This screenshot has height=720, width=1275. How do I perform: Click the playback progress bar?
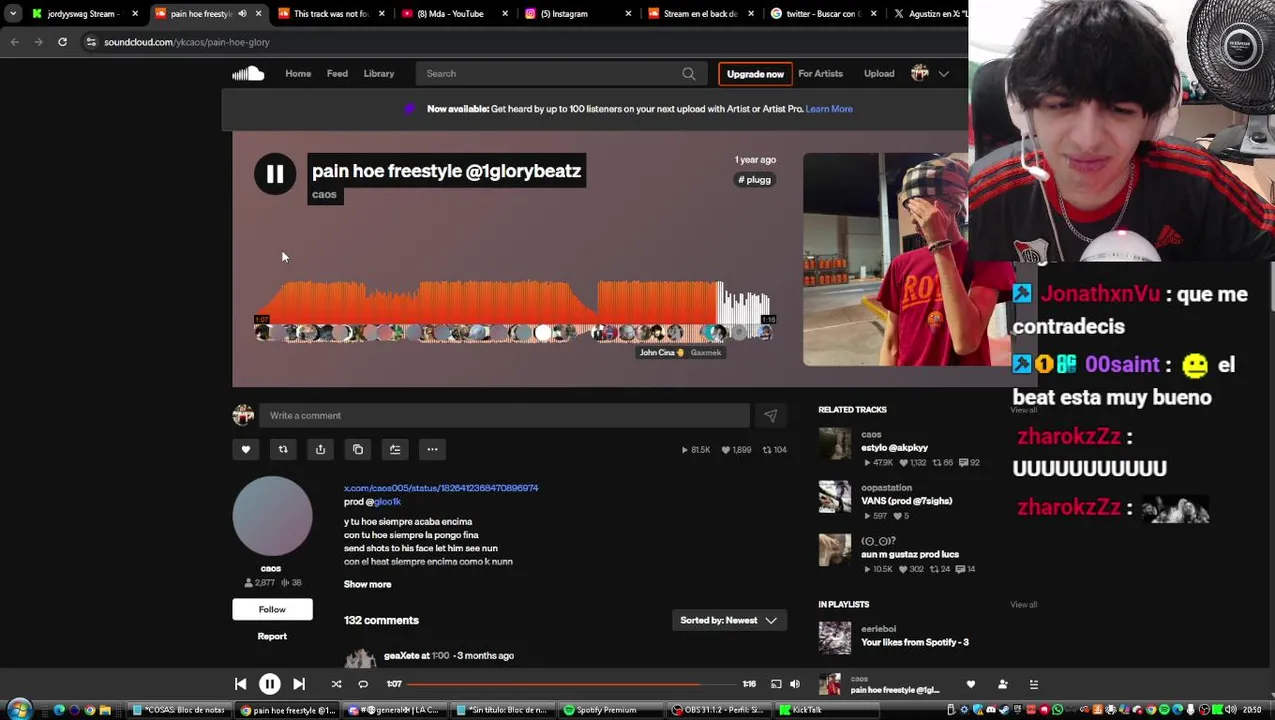coord(571,684)
